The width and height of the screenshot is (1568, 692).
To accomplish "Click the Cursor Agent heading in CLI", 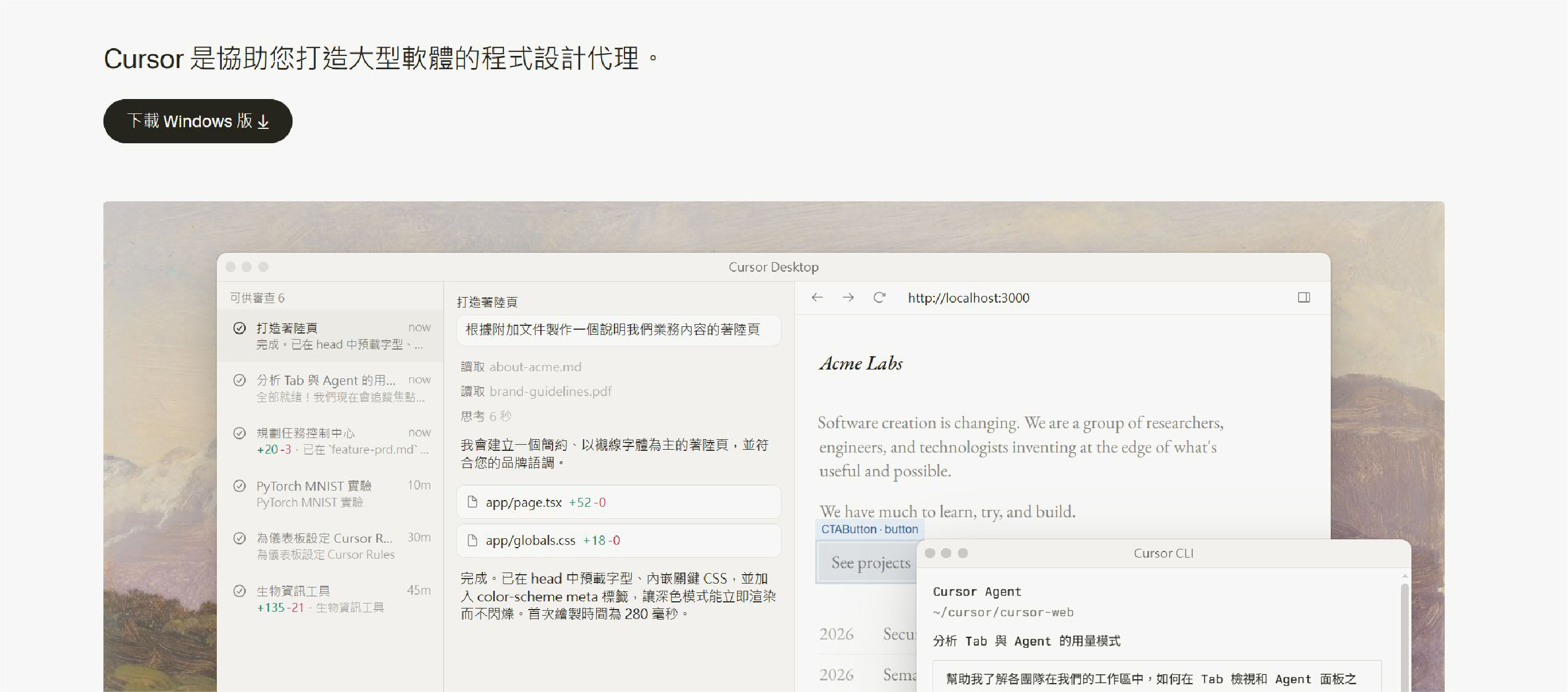I will [977, 591].
